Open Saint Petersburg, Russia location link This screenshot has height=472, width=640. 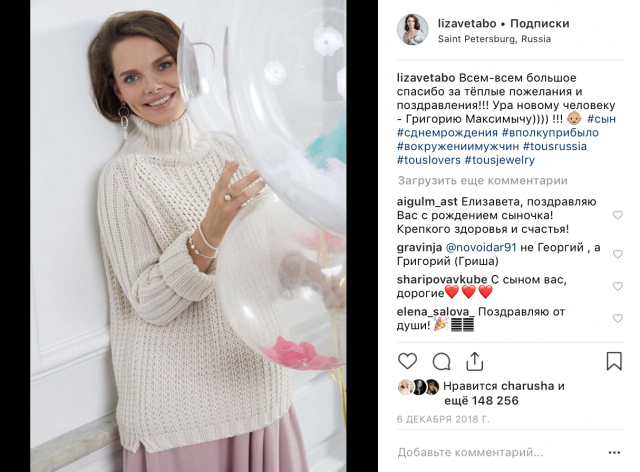pos(494,39)
